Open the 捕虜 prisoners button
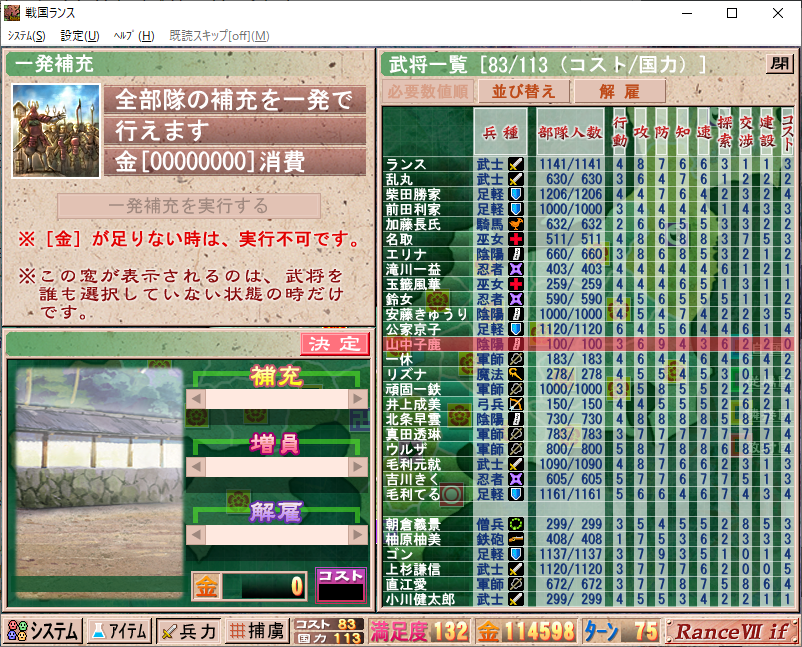This screenshot has height=647, width=802. tap(256, 631)
